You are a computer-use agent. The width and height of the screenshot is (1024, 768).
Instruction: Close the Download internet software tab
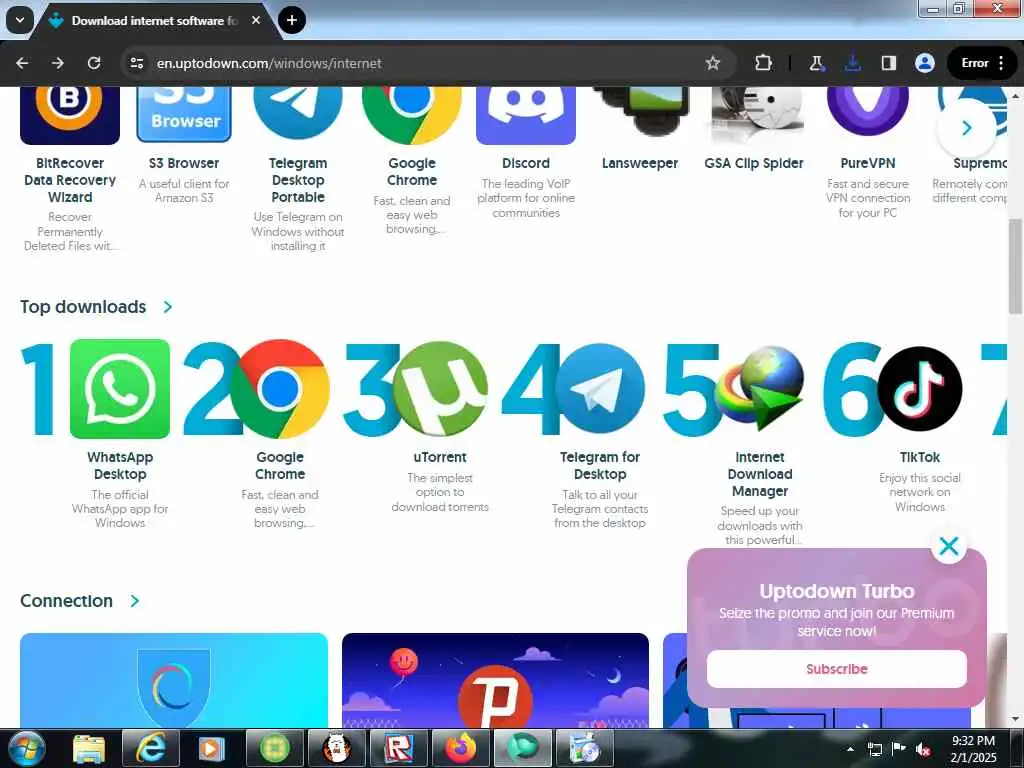256,20
